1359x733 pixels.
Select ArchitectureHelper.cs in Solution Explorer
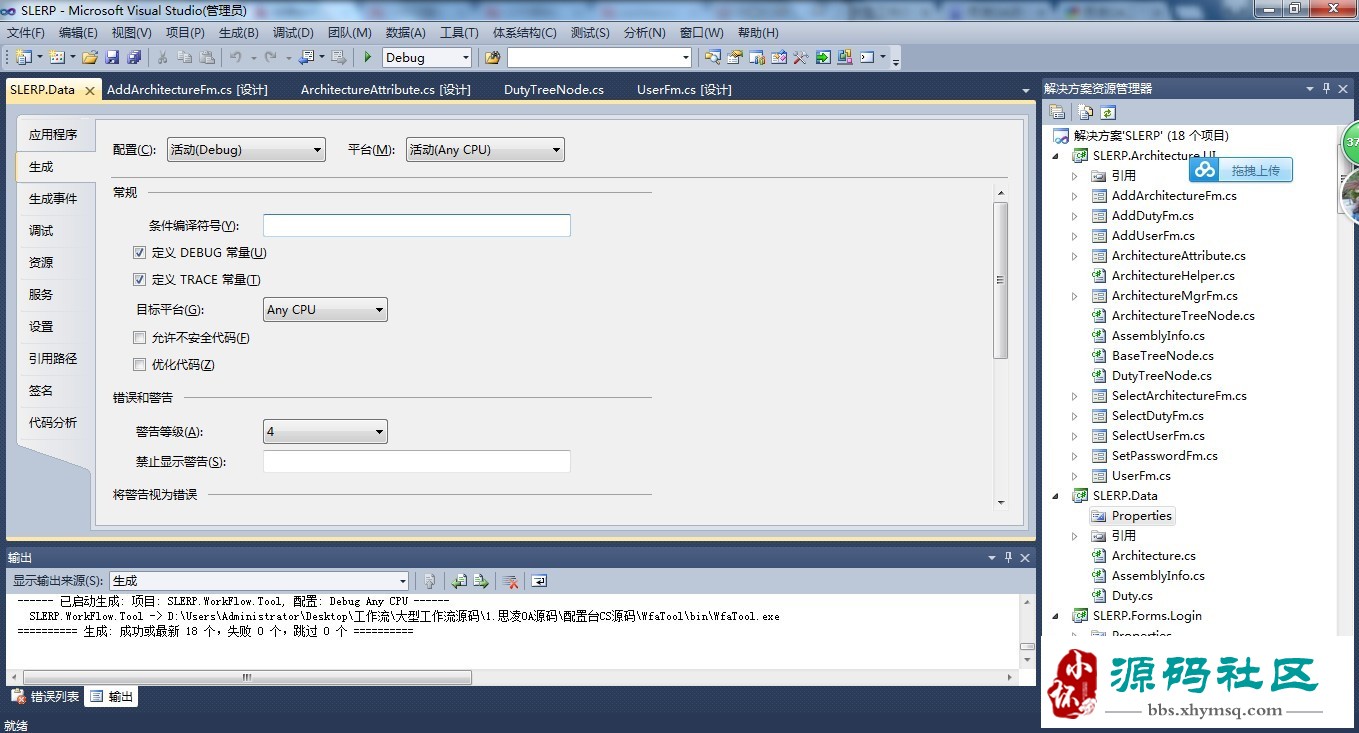click(x=1173, y=276)
